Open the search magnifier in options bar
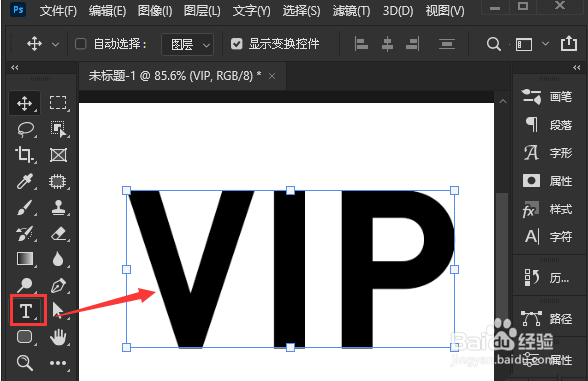The height and width of the screenshot is (381, 588). point(494,44)
